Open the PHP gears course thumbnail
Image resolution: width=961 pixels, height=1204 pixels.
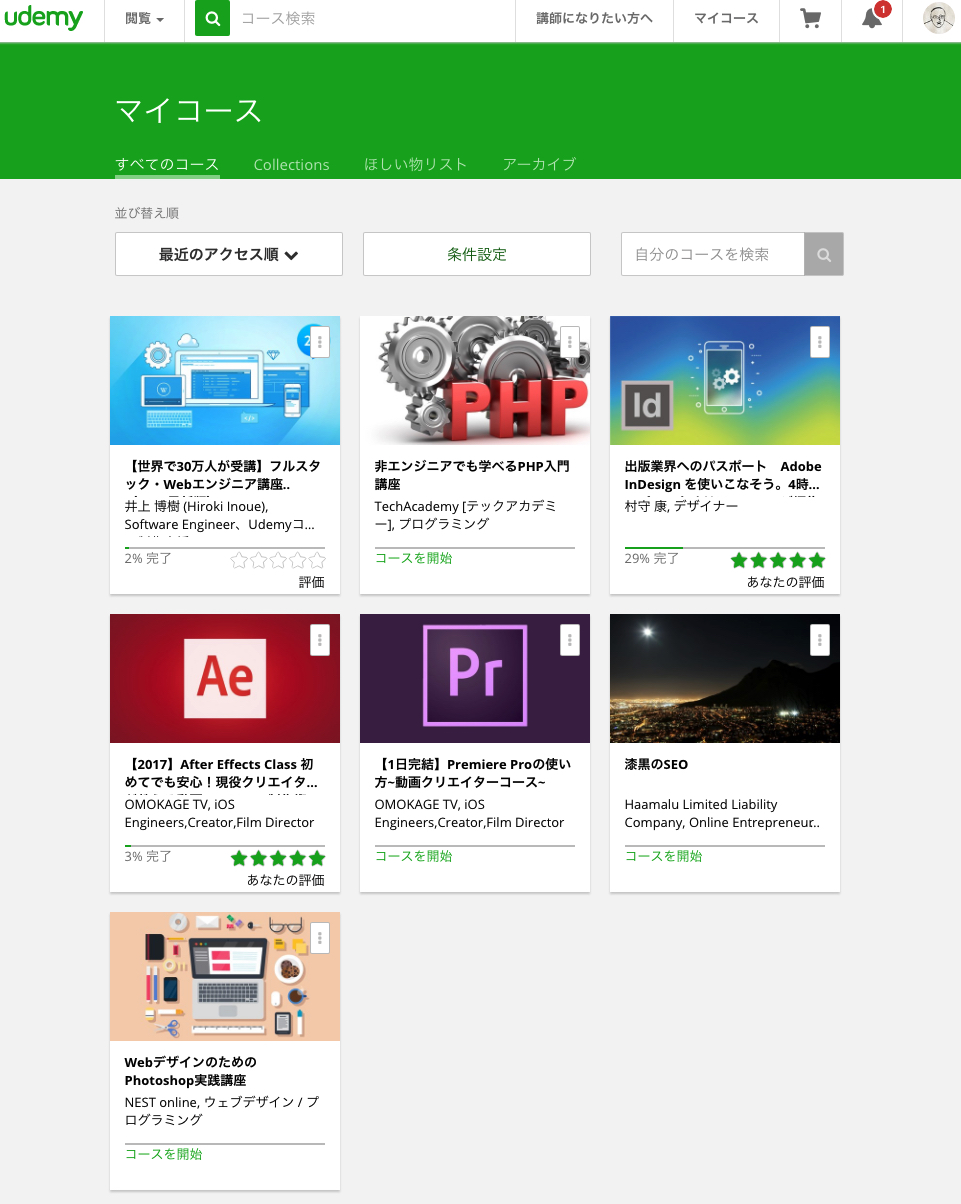[x=475, y=381]
